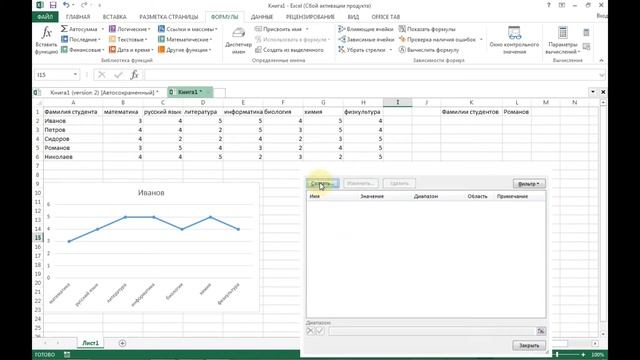Sort by the Диапазон column header
The width and height of the screenshot is (640, 360).
(426, 196)
